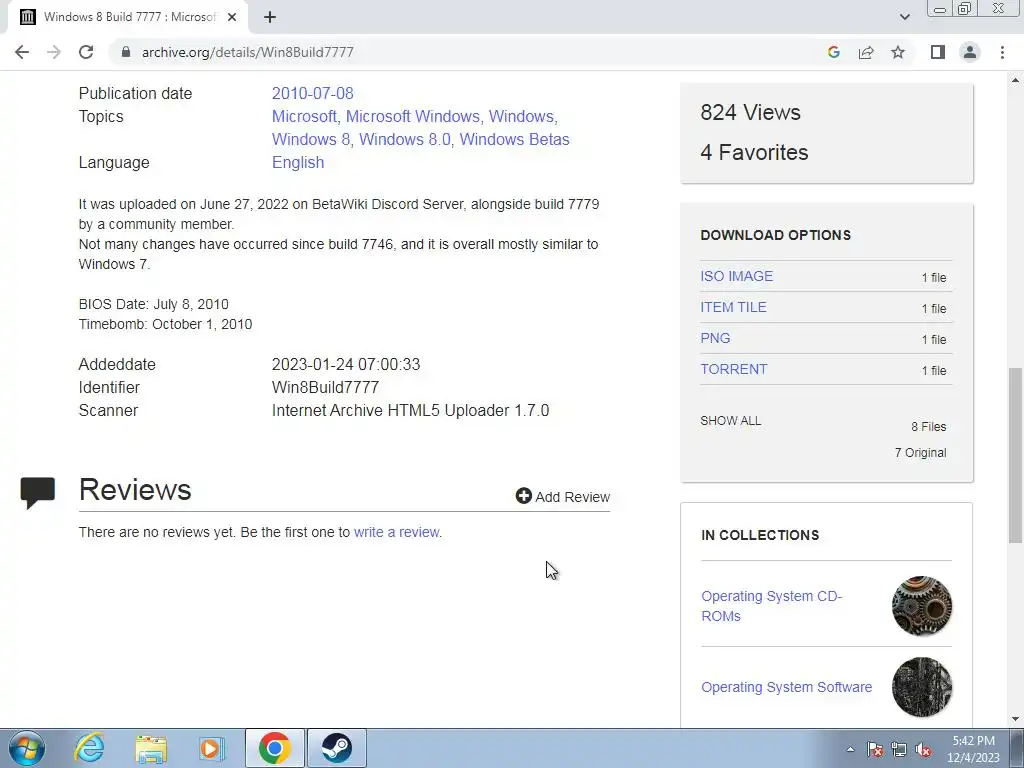
Task: Open a new browser tab
Action: click(270, 18)
